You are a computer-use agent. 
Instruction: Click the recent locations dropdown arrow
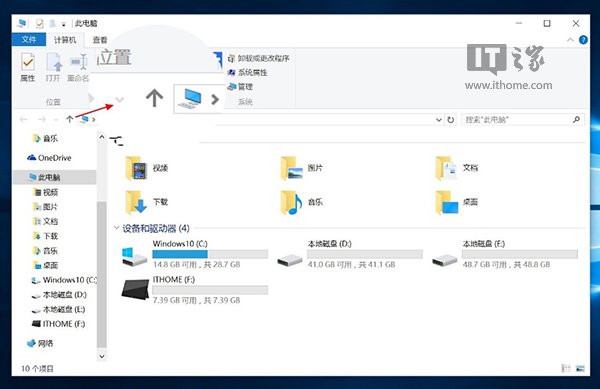56,120
